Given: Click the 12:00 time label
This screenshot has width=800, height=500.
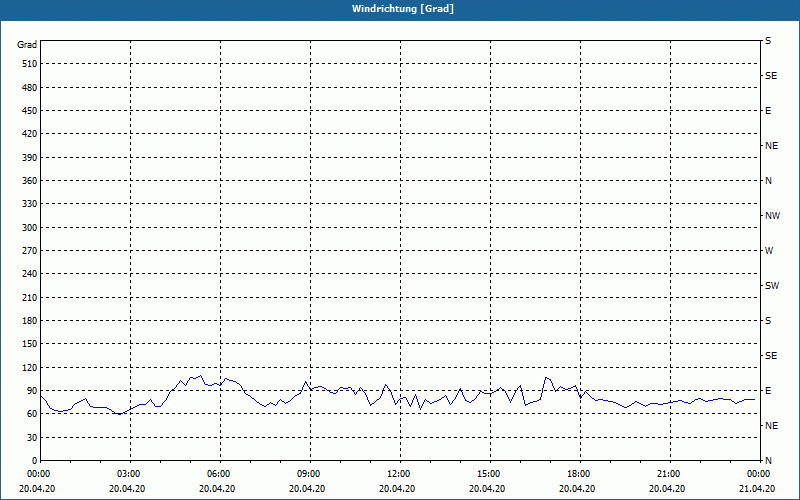Looking at the screenshot, I should [398, 474].
